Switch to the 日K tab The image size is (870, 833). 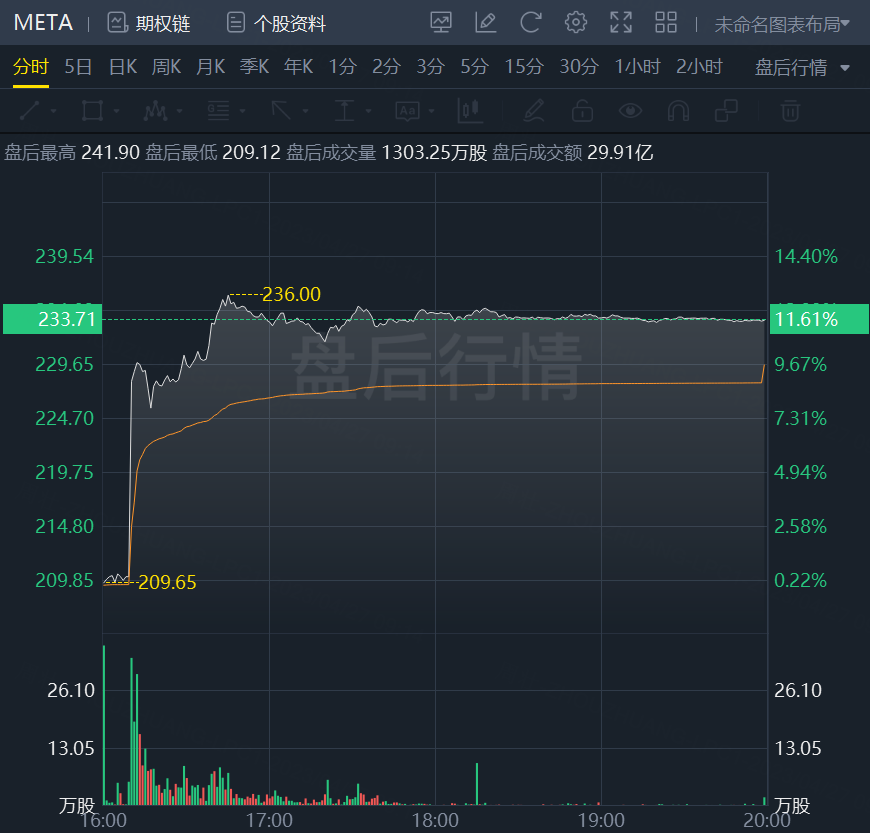pos(123,67)
